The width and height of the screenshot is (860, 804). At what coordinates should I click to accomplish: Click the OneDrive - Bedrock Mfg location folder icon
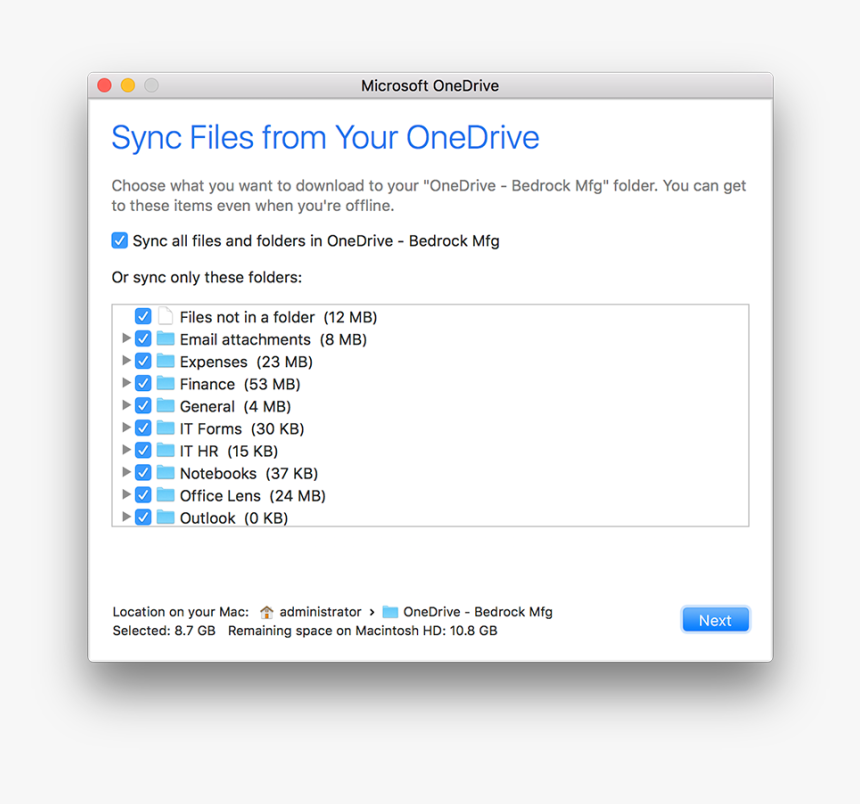(x=390, y=612)
